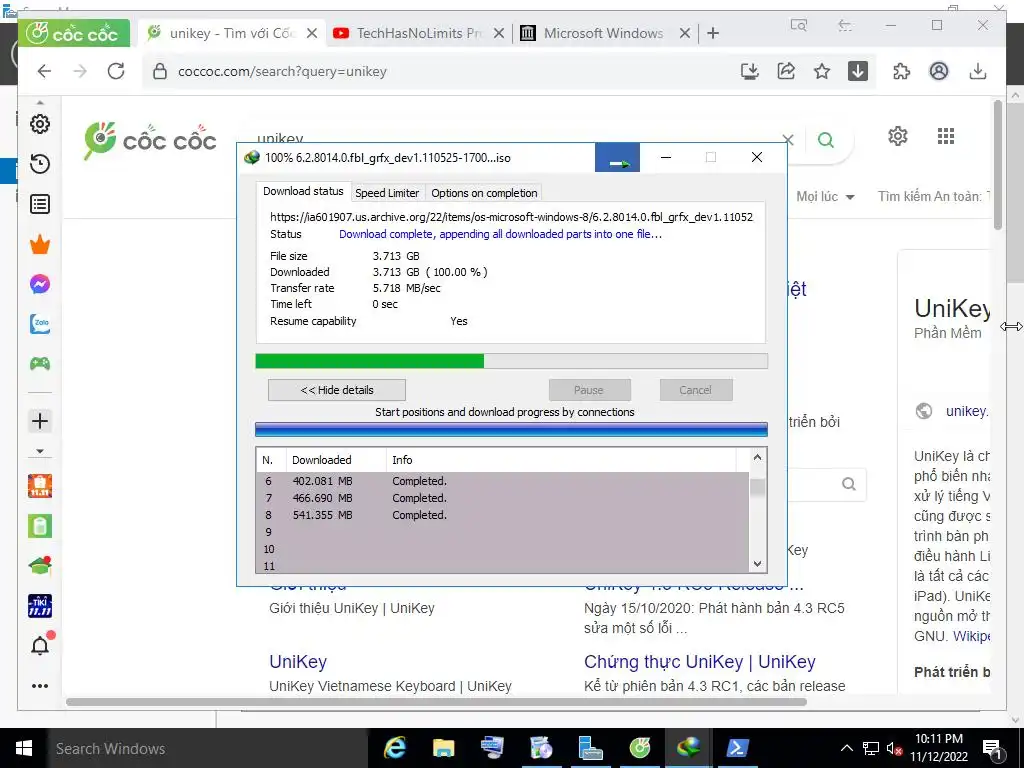Close the unikey search tab
This screenshot has height=768, width=1024.
(x=312, y=33)
